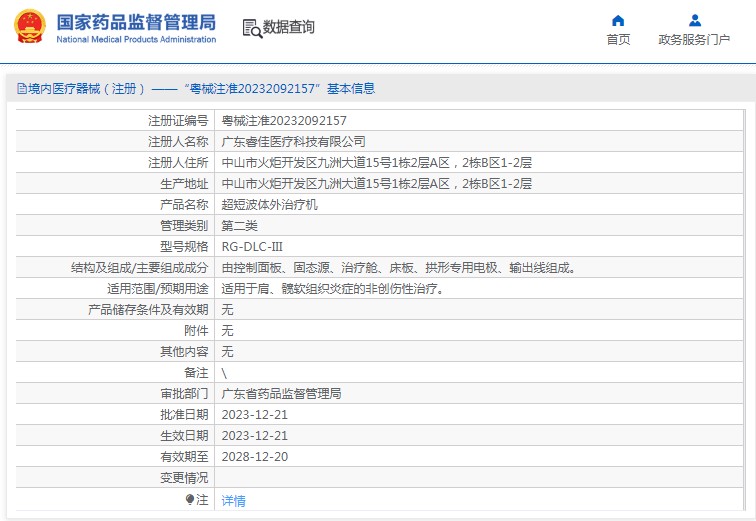Click the 注册人名称 label
This screenshot has height=521, width=756.
click(x=178, y=142)
